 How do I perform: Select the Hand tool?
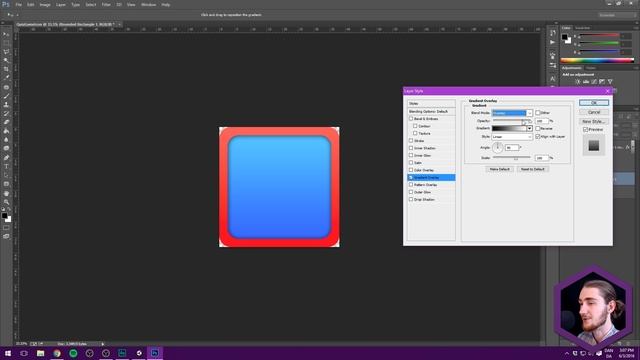coord(6,193)
